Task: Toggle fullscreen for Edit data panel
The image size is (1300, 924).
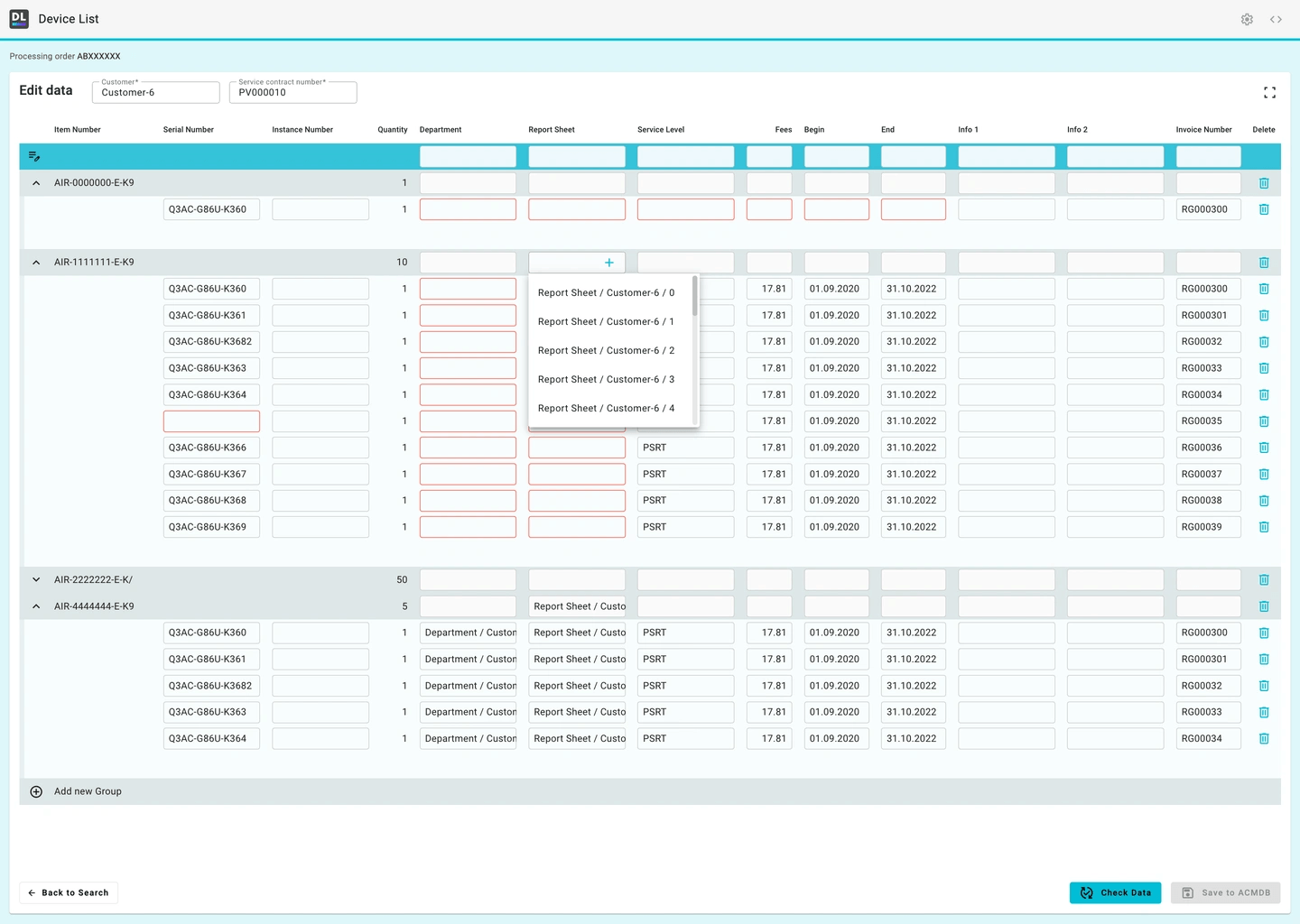Action: tap(1269, 93)
